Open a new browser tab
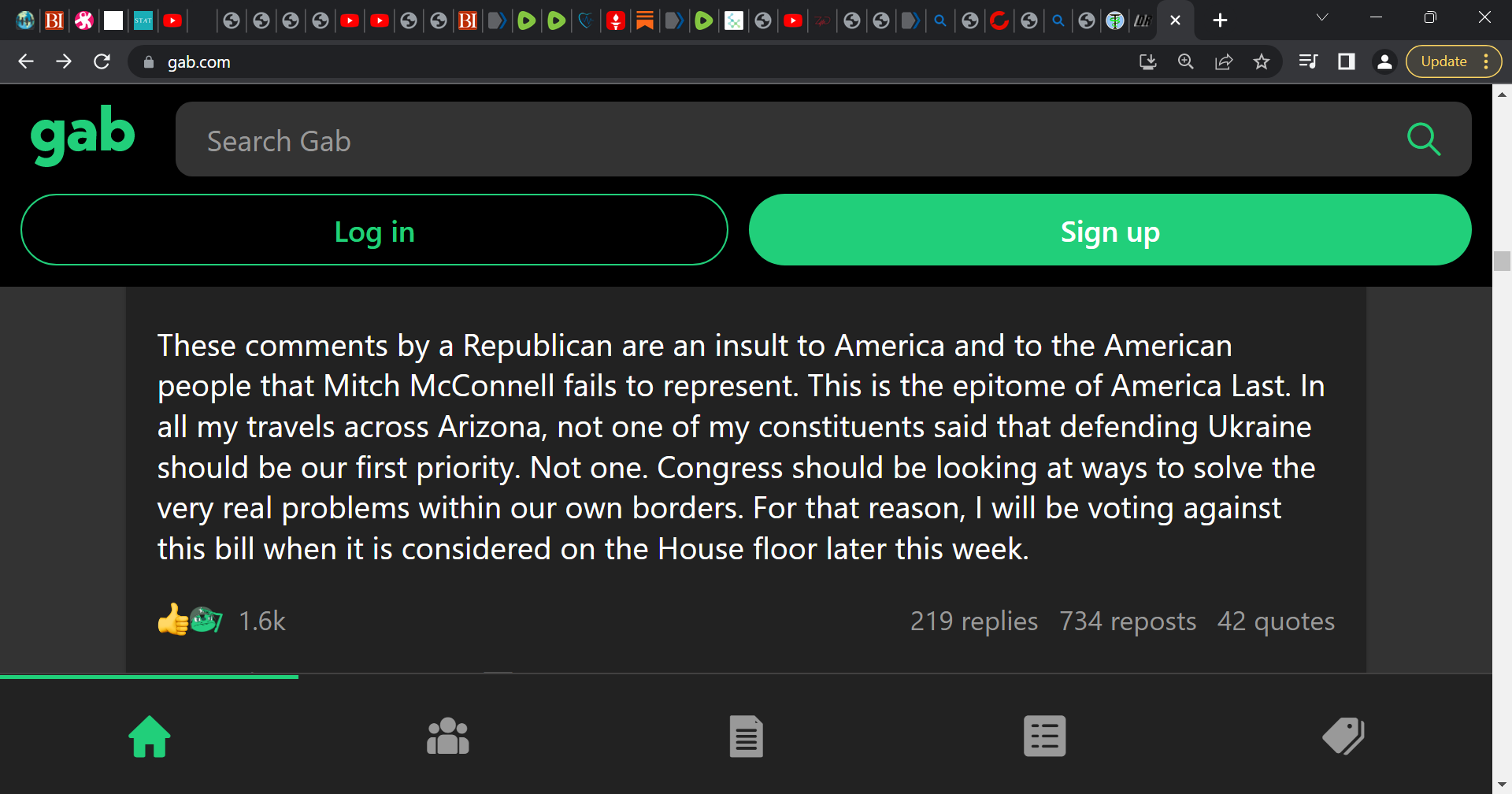 [1220, 20]
